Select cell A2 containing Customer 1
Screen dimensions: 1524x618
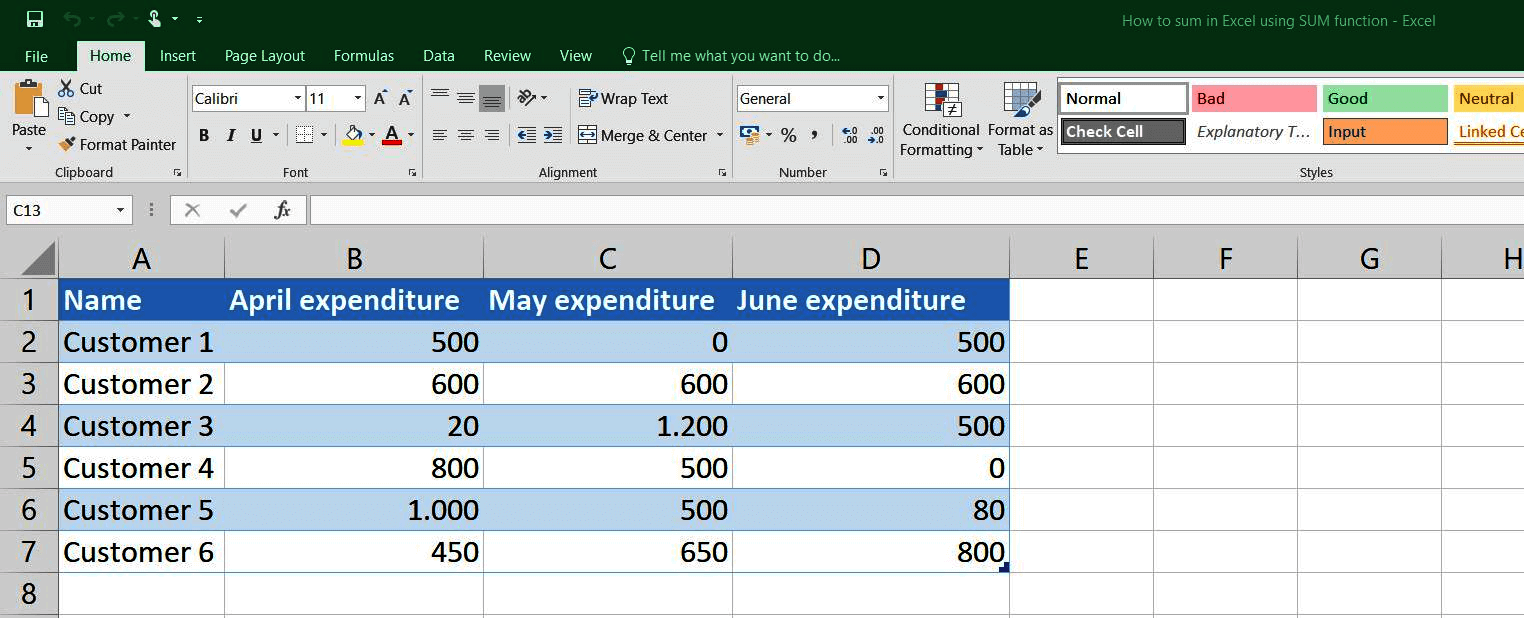point(138,341)
